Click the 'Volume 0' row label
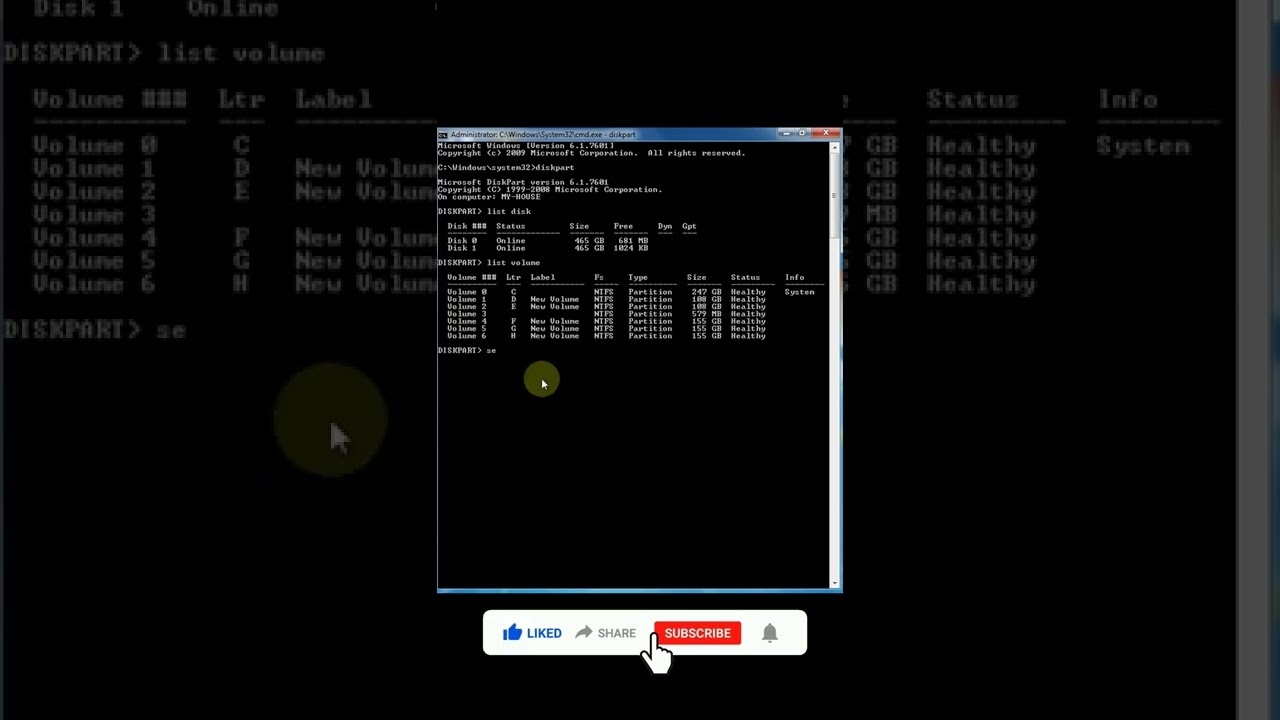 (467, 292)
